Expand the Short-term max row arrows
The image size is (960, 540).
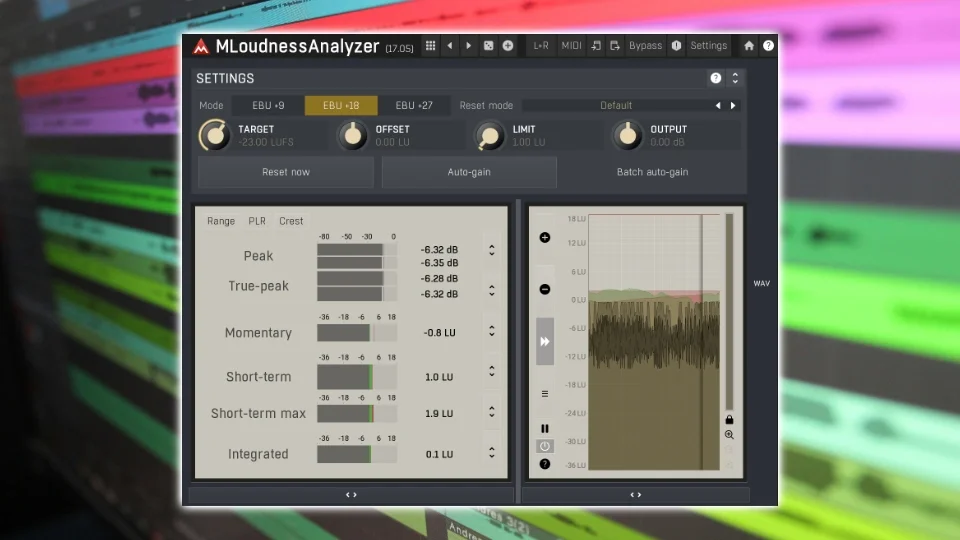coord(492,412)
